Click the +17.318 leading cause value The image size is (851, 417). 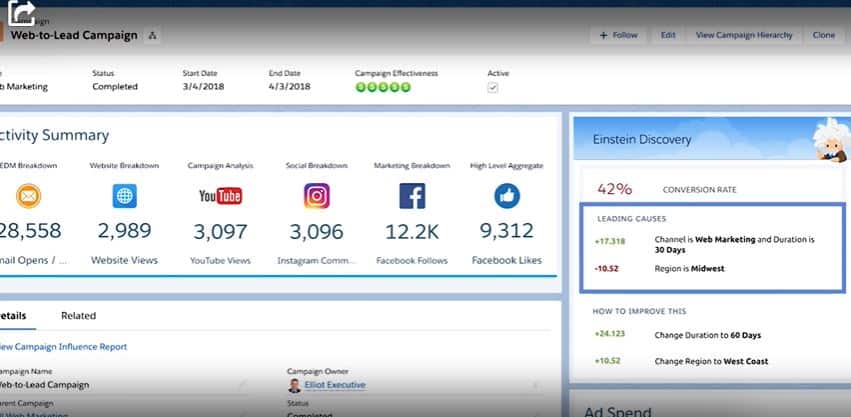tap(610, 241)
